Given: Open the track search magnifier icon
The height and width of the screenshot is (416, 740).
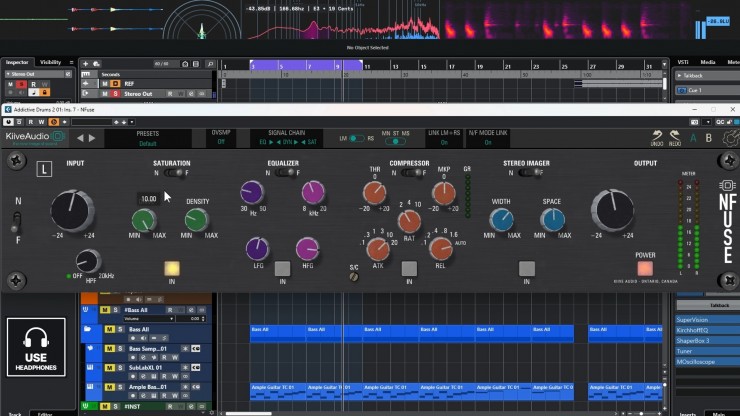Looking at the screenshot, I should [x=210, y=64].
